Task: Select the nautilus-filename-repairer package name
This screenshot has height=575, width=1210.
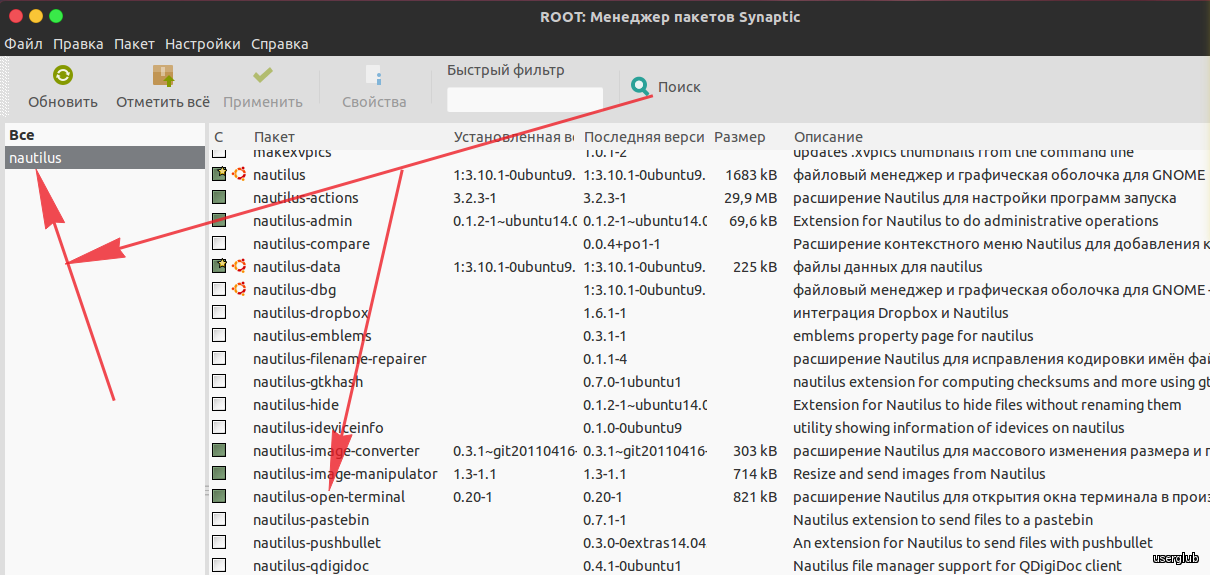Action: coord(340,359)
